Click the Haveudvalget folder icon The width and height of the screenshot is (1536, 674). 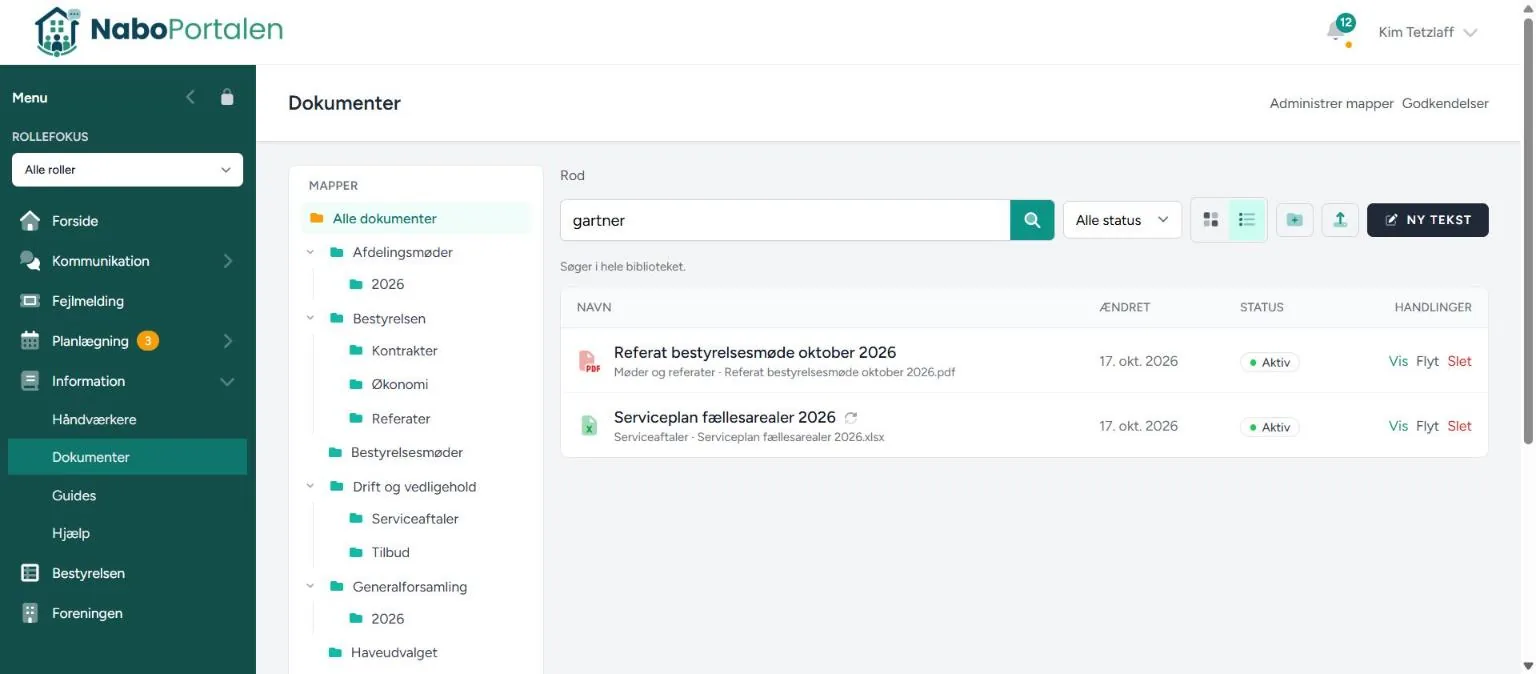click(336, 653)
